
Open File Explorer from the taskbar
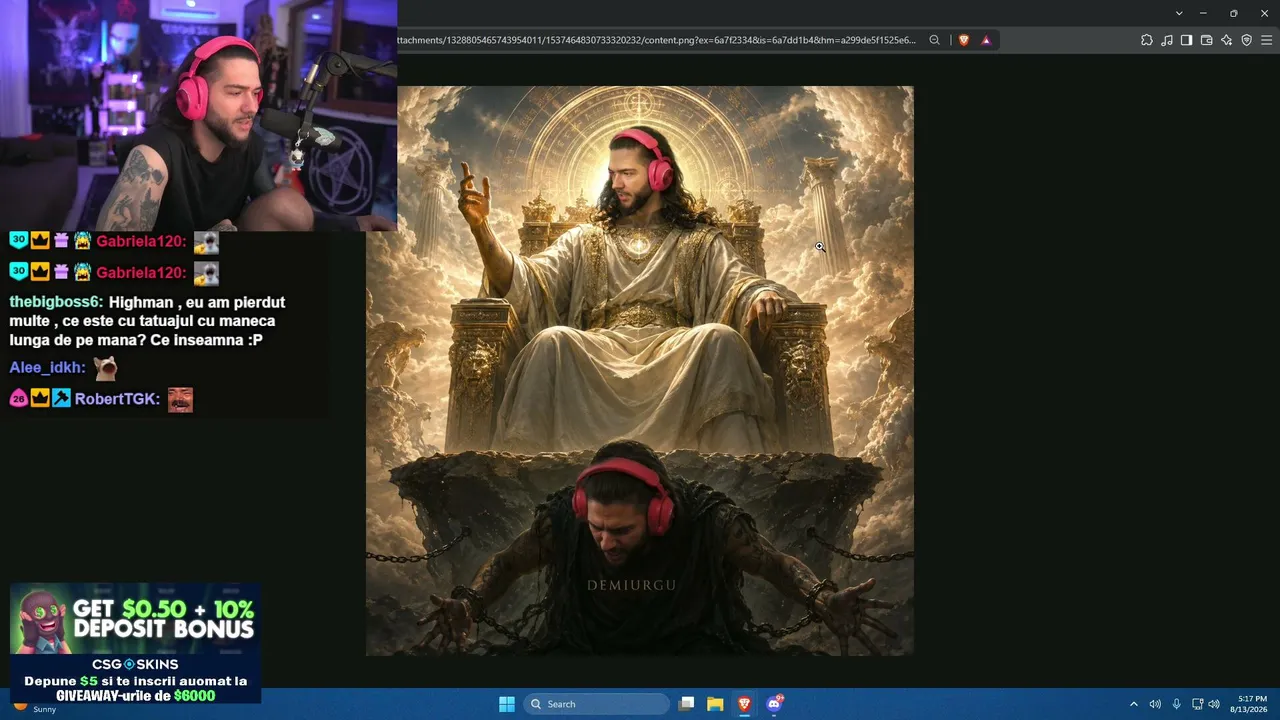coord(715,704)
